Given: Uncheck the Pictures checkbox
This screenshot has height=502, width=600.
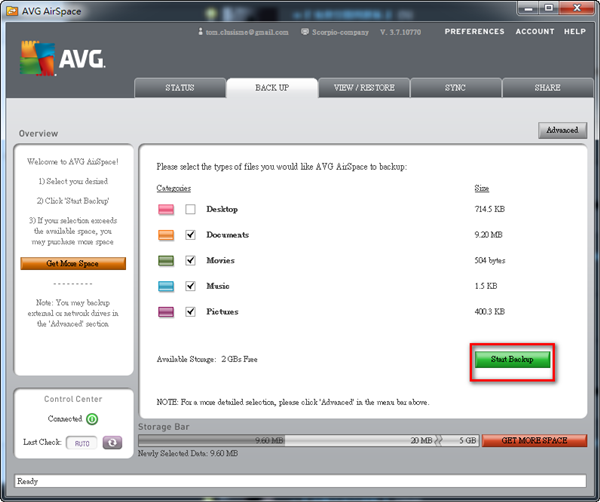Looking at the screenshot, I should (190, 312).
